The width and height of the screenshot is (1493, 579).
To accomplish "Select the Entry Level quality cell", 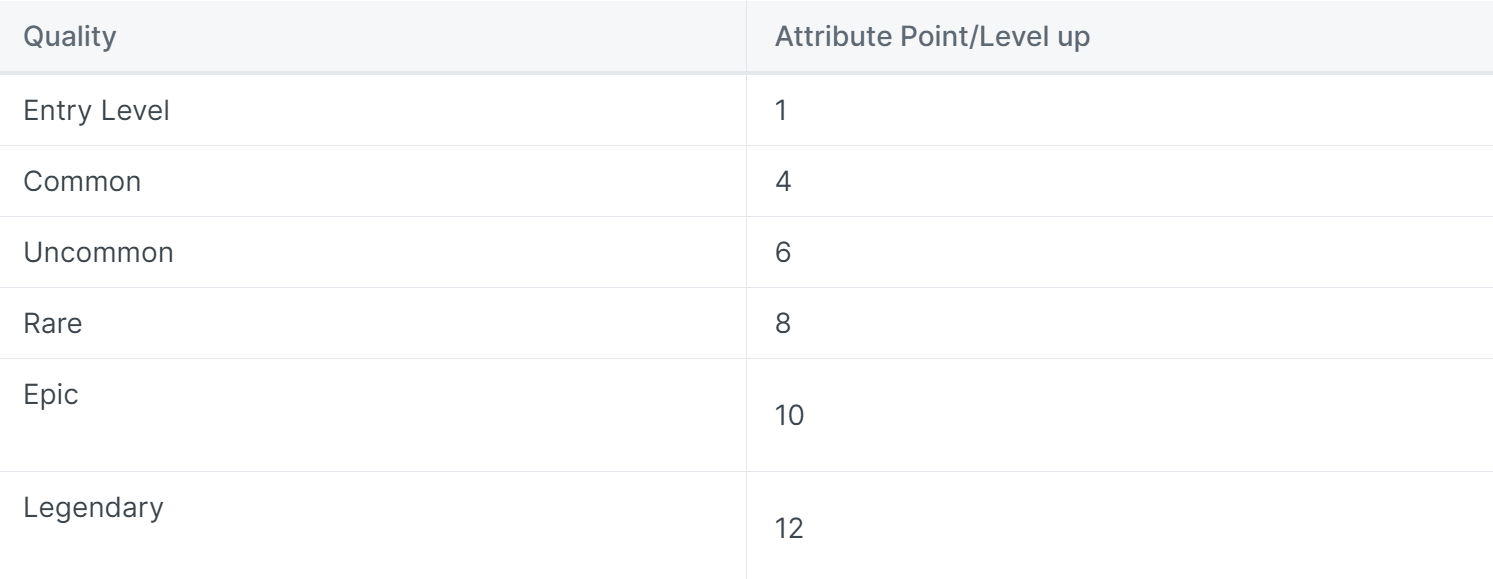I will [x=96, y=111].
